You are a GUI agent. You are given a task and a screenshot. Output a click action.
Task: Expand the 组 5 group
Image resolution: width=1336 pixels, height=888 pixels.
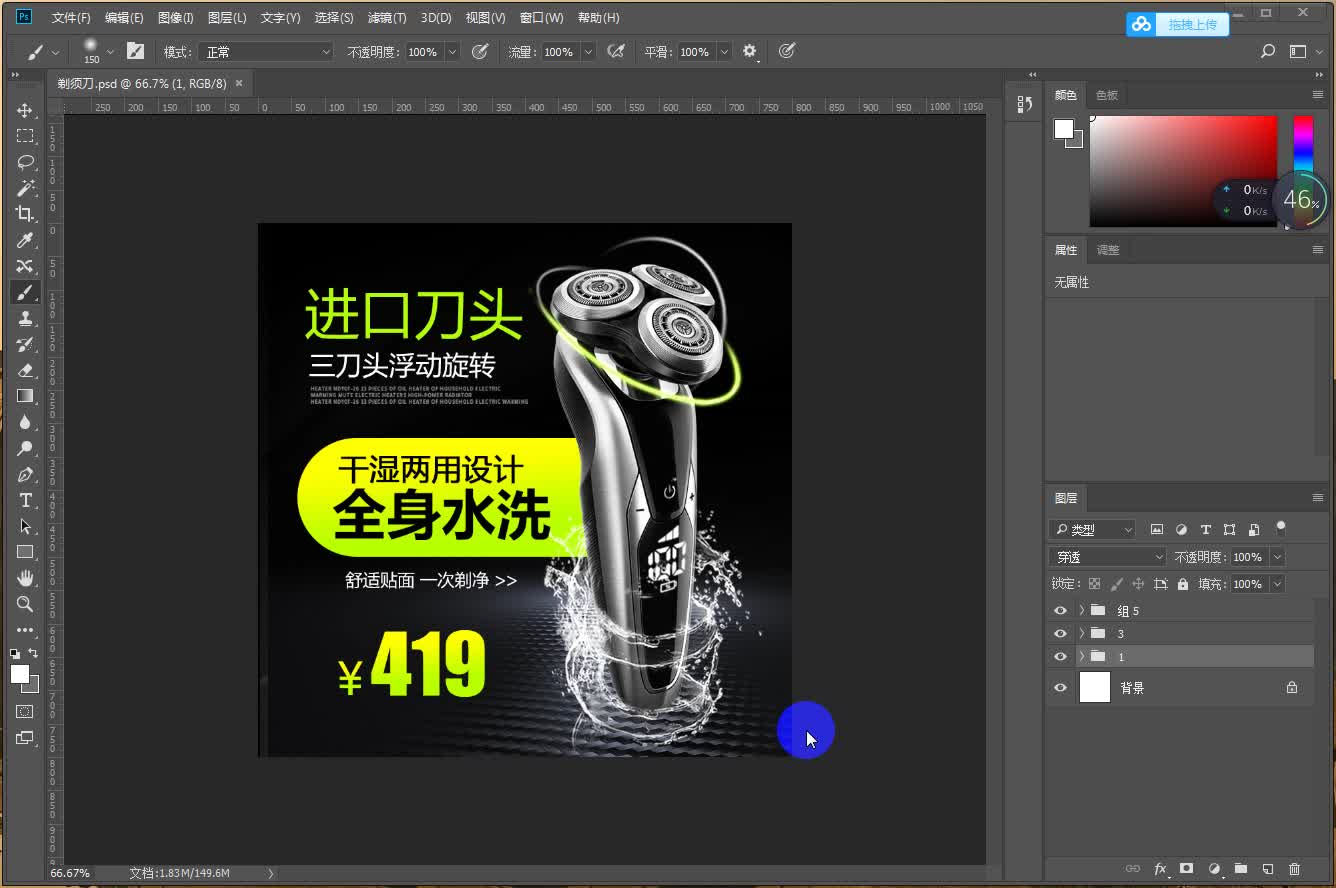pyautogui.click(x=1081, y=610)
